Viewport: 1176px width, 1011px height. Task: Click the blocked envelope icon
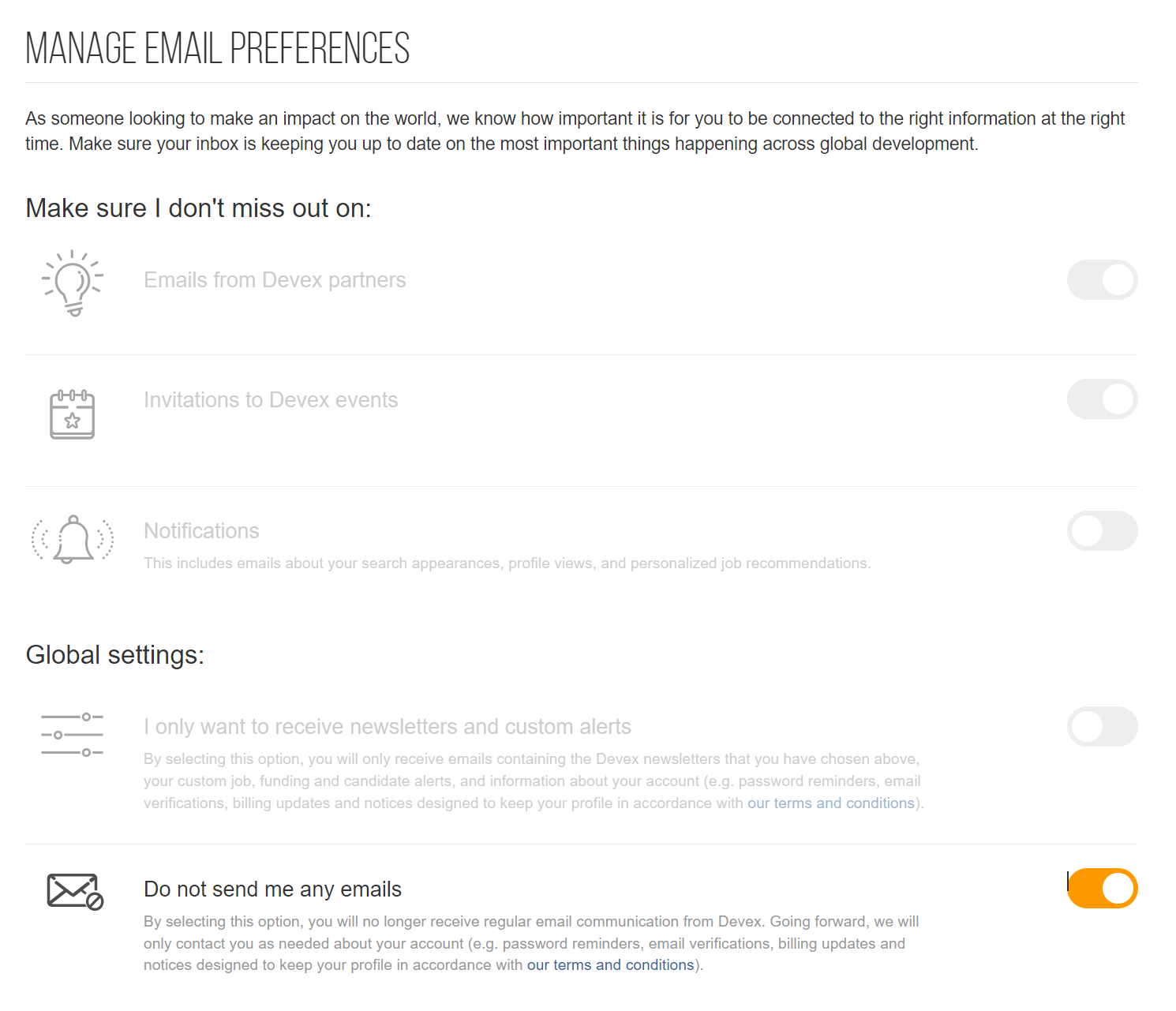point(75,891)
